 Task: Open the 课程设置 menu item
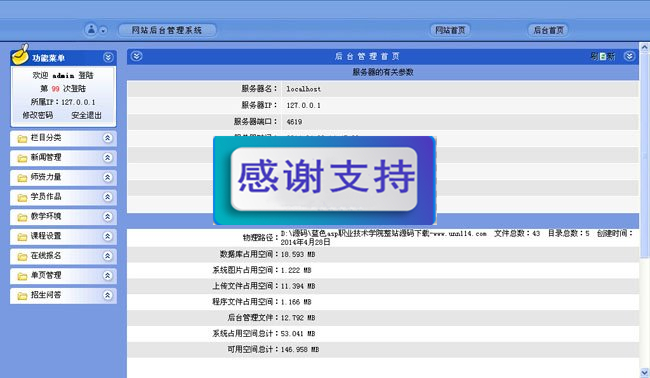(x=46, y=236)
